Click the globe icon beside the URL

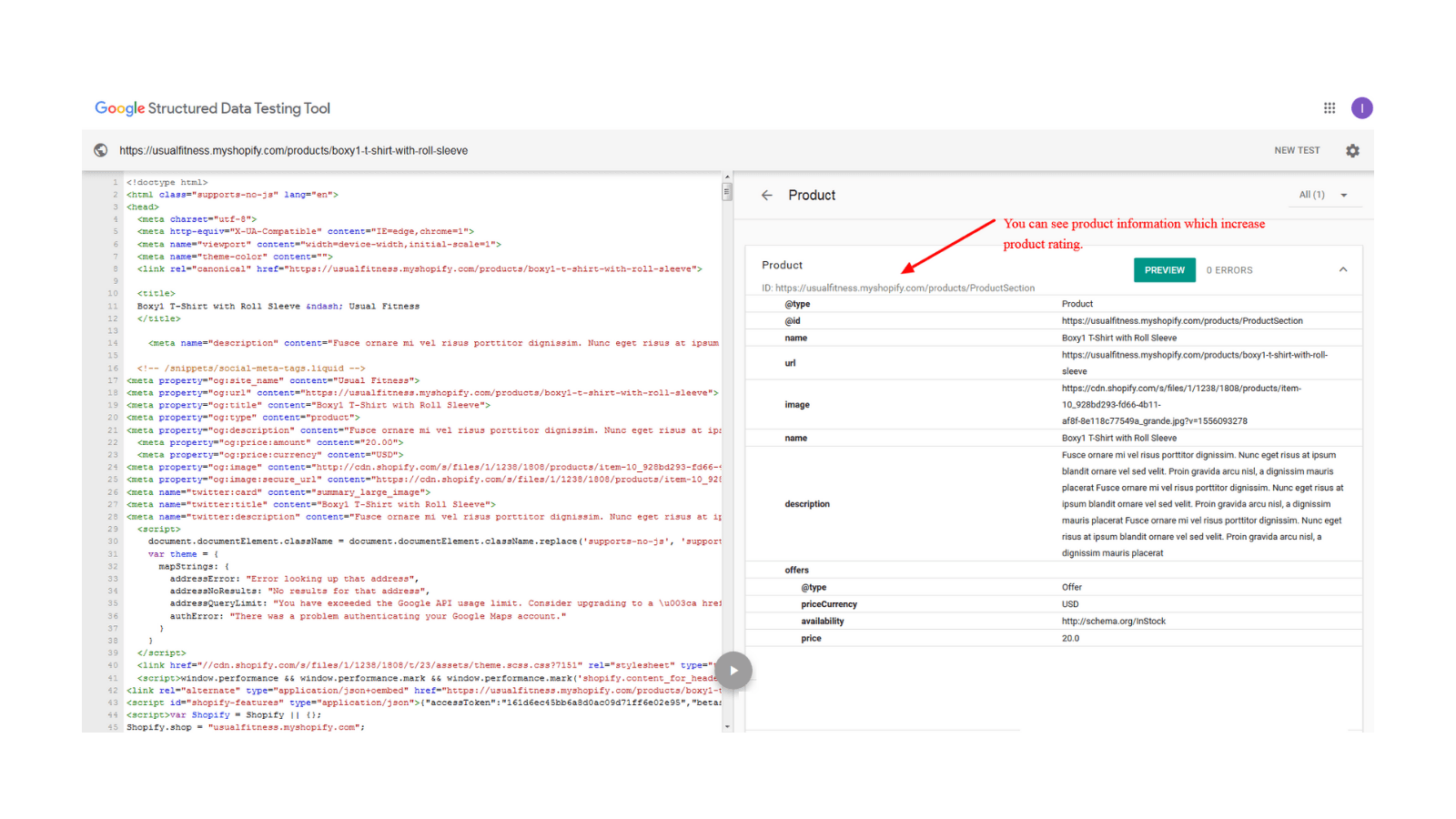[x=101, y=151]
